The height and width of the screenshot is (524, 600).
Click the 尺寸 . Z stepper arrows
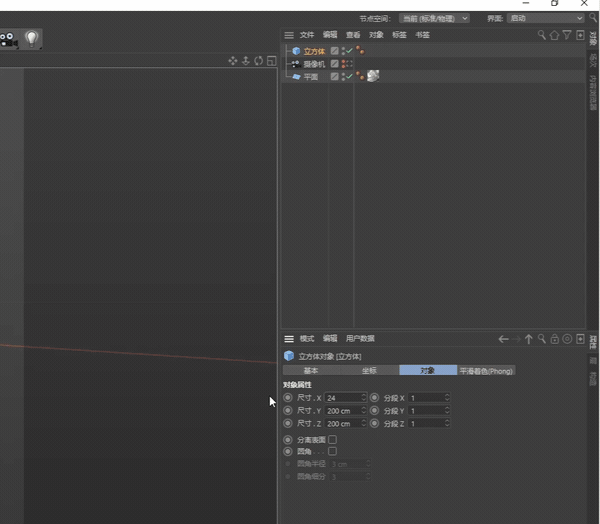pyautogui.click(x=364, y=423)
